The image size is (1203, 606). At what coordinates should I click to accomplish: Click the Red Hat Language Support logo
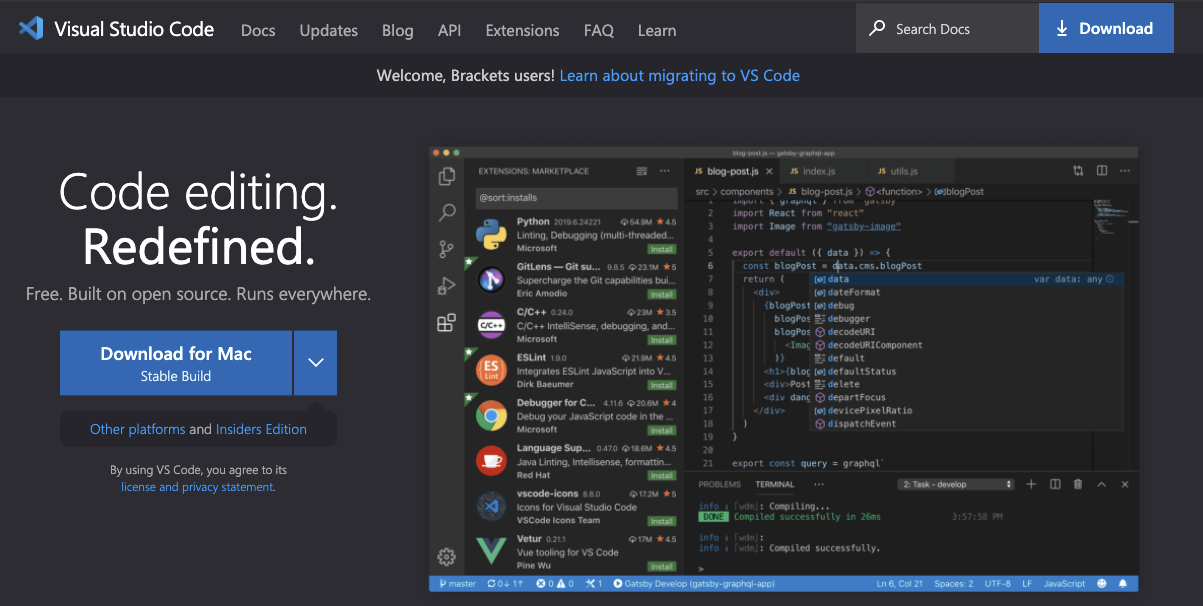(491, 460)
